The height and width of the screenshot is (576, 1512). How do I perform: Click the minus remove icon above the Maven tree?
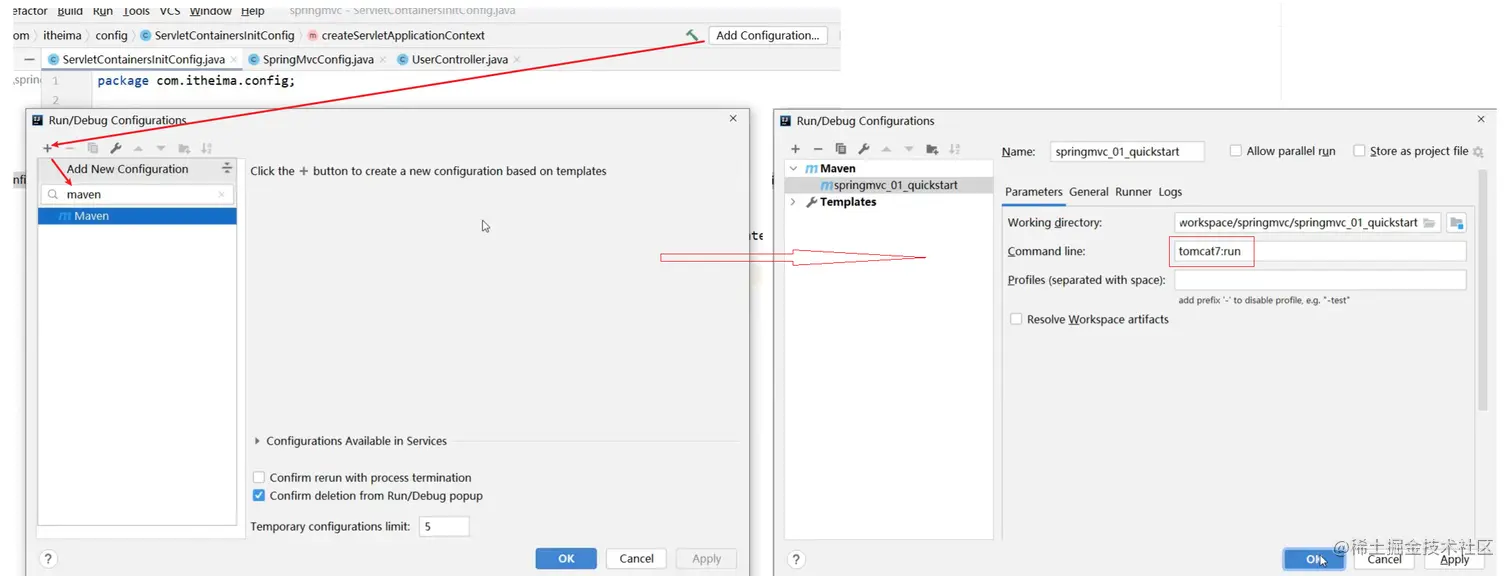click(818, 149)
